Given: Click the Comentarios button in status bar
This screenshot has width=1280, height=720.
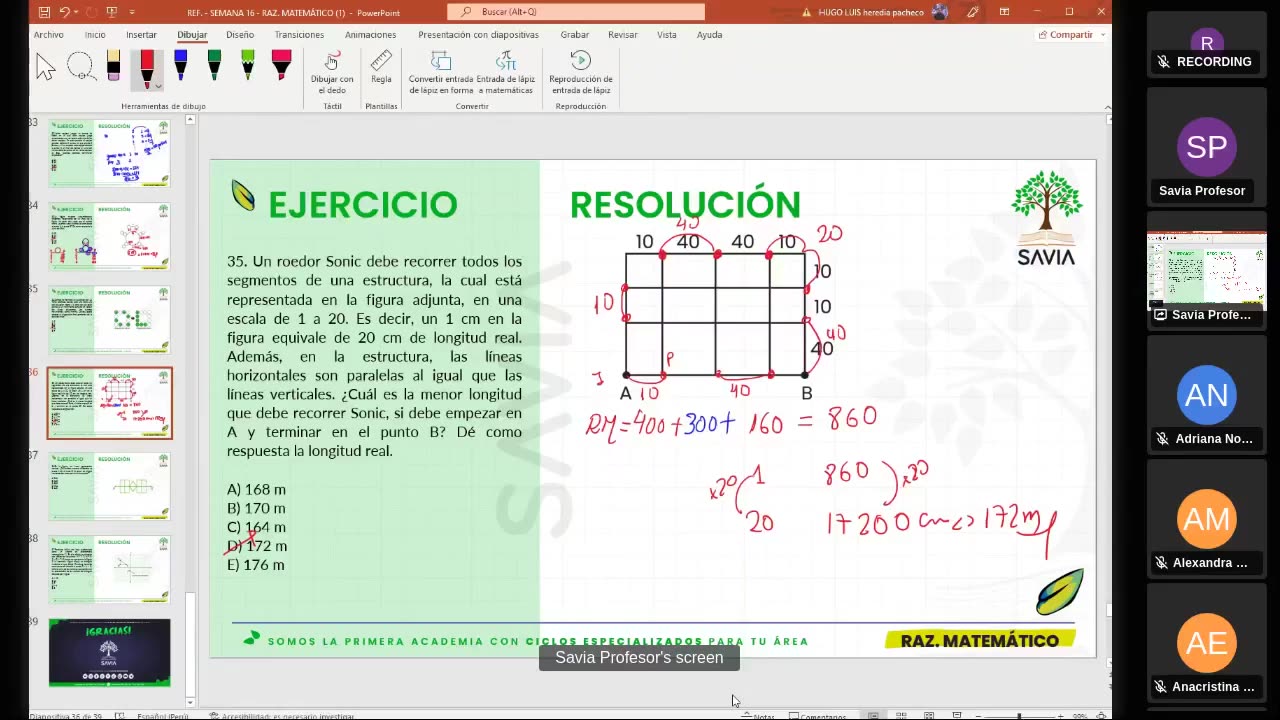Looking at the screenshot, I should [x=817, y=716].
